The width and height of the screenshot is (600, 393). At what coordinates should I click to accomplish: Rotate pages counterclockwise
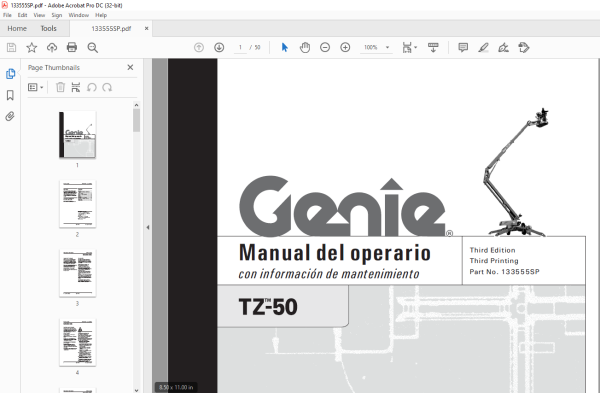pyautogui.click(x=91, y=87)
